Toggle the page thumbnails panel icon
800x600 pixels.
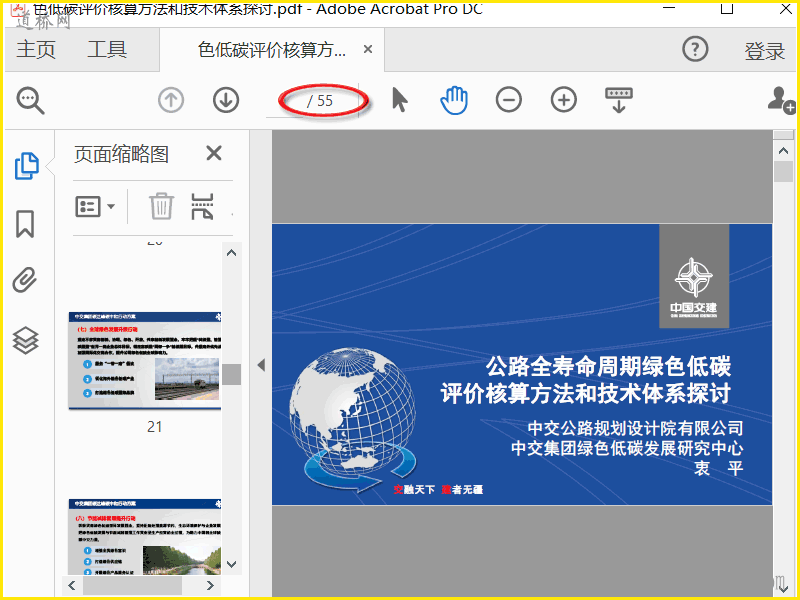(x=27, y=166)
